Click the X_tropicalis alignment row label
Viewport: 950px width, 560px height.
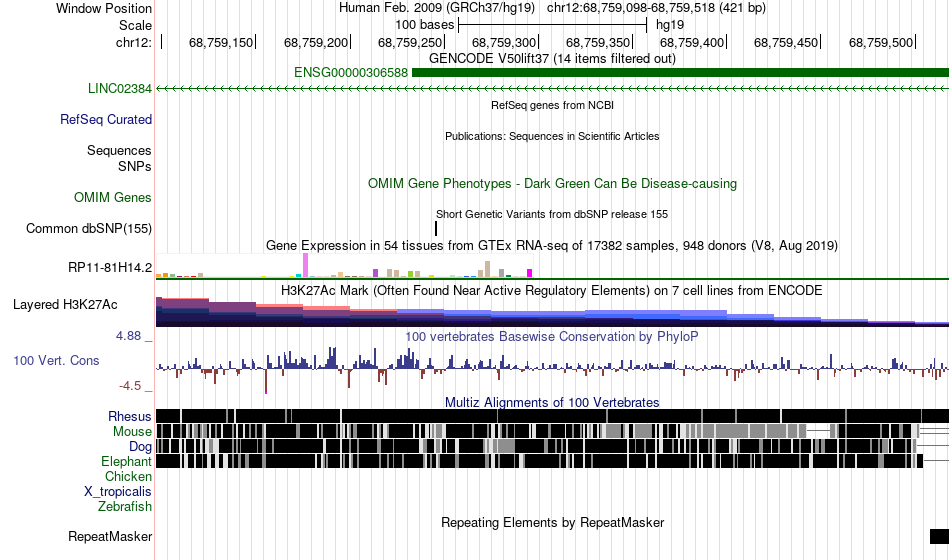118,492
